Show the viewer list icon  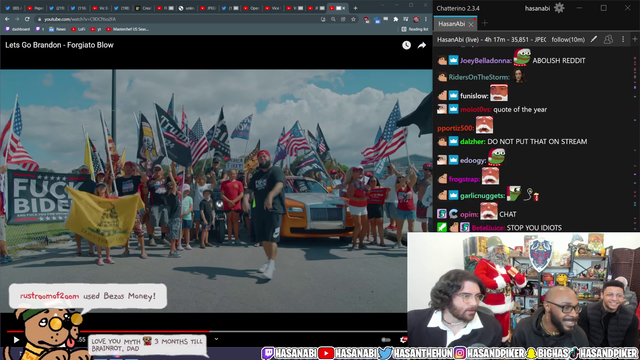(608, 39)
